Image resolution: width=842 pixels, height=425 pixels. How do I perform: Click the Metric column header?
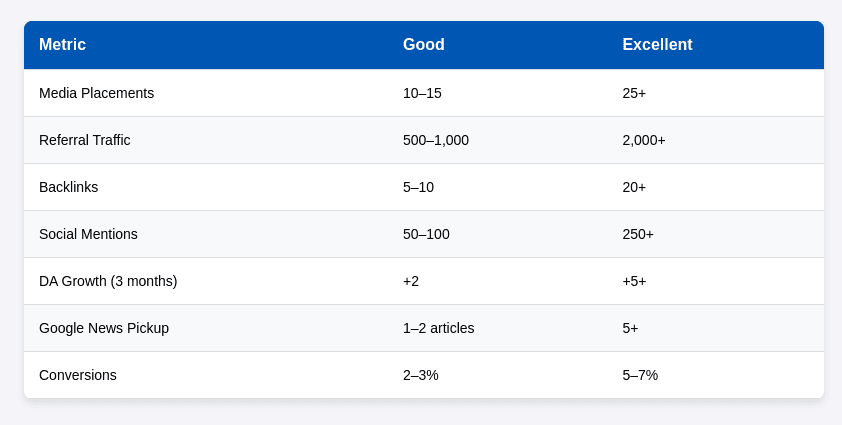[x=62, y=45]
